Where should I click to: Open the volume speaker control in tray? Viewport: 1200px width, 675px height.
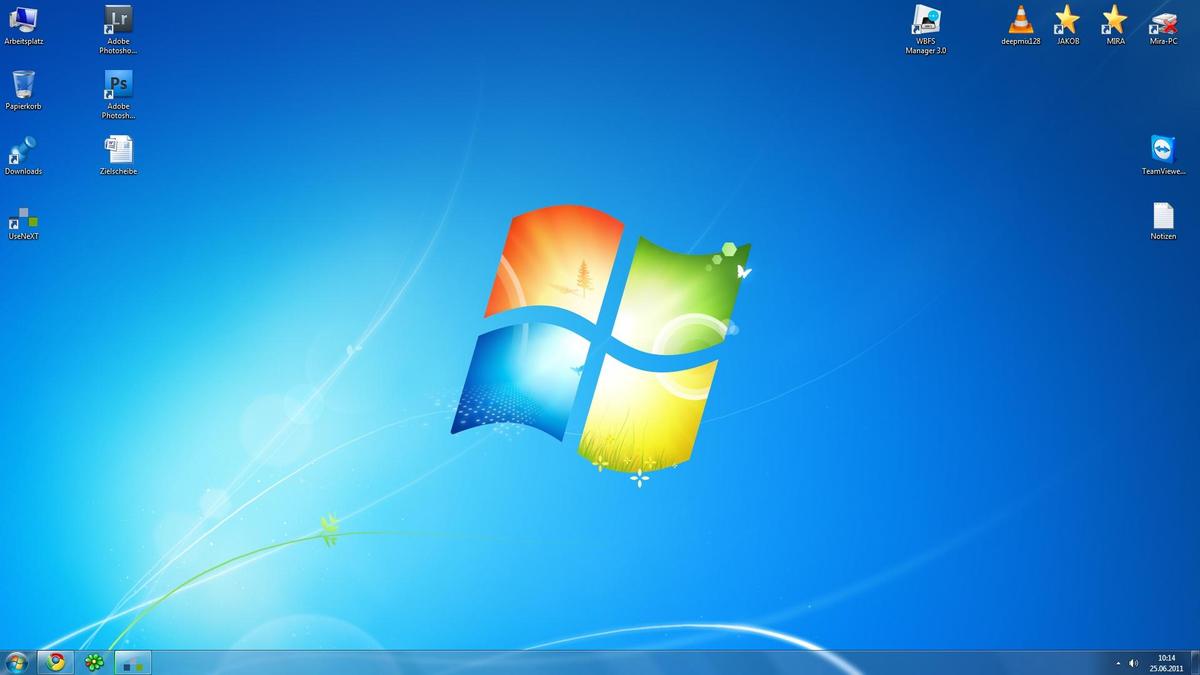coord(1133,663)
